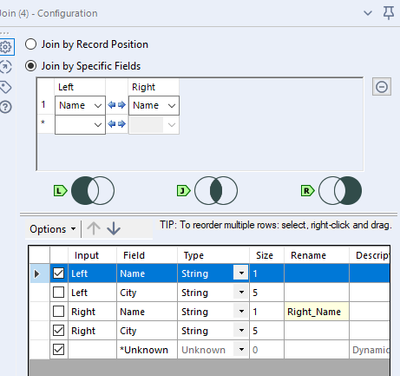Viewport: 400px width, 376px height.
Task: Open the Annotation tag icon
Action: [5, 87]
